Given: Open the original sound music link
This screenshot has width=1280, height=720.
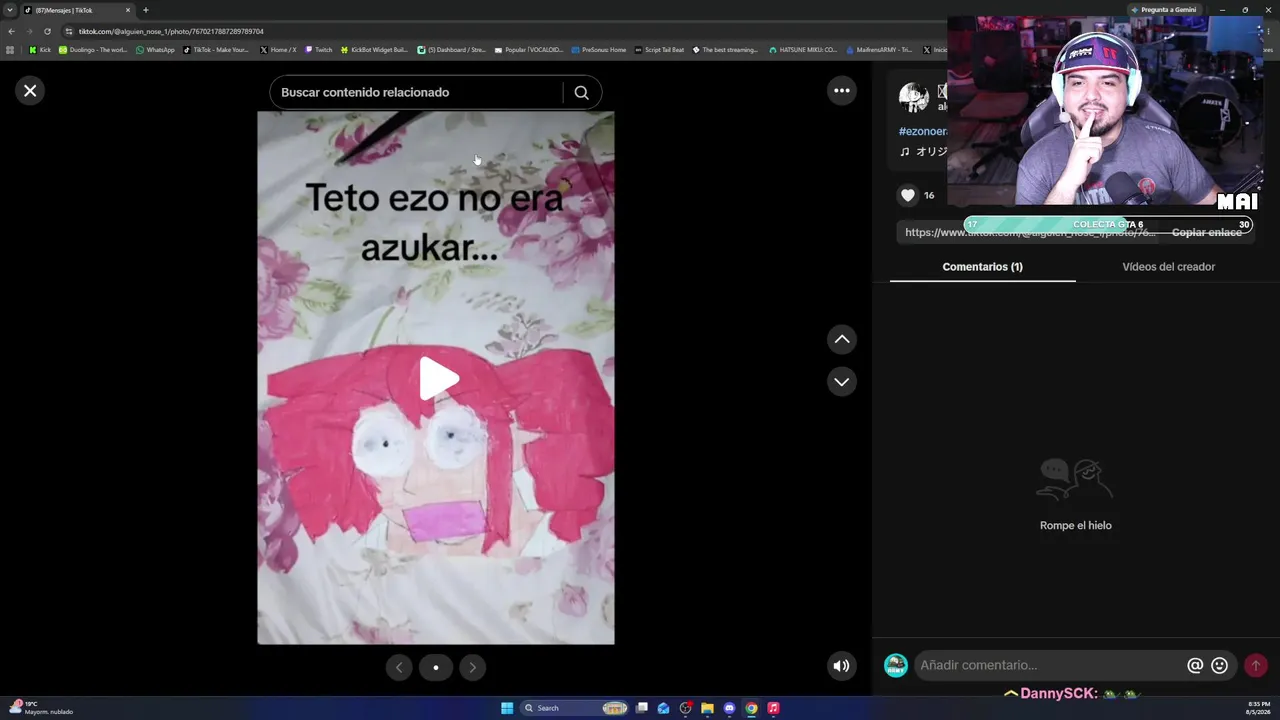Looking at the screenshot, I should click(x=923, y=152).
